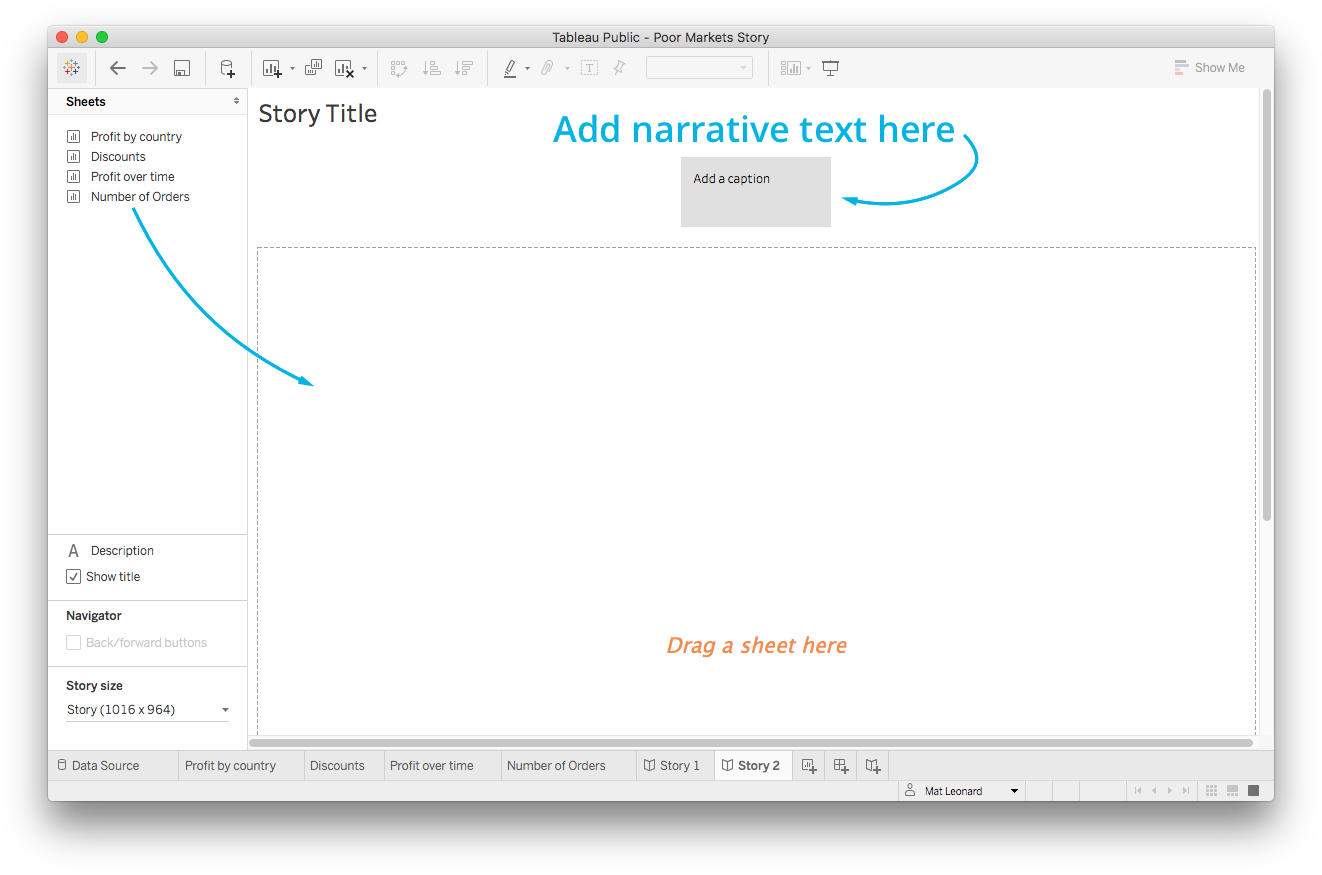
Task: Click the Tableau logo start page icon
Action: (72, 68)
